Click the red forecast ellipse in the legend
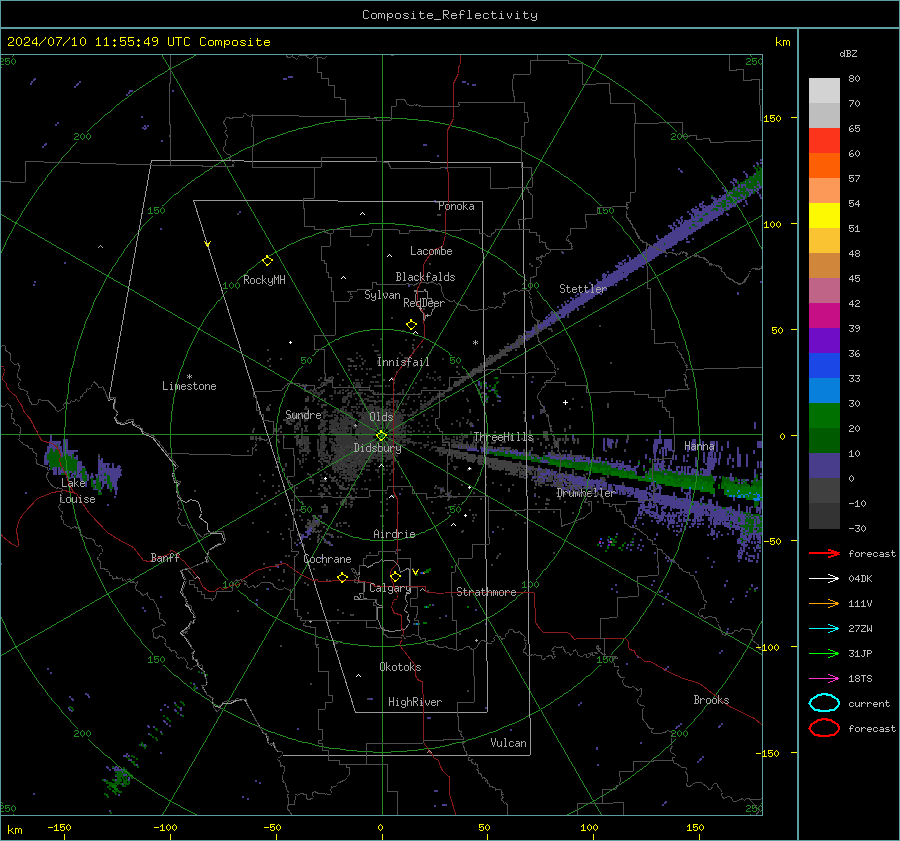The height and width of the screenshot is (841, 900). (x=824, y=728)
